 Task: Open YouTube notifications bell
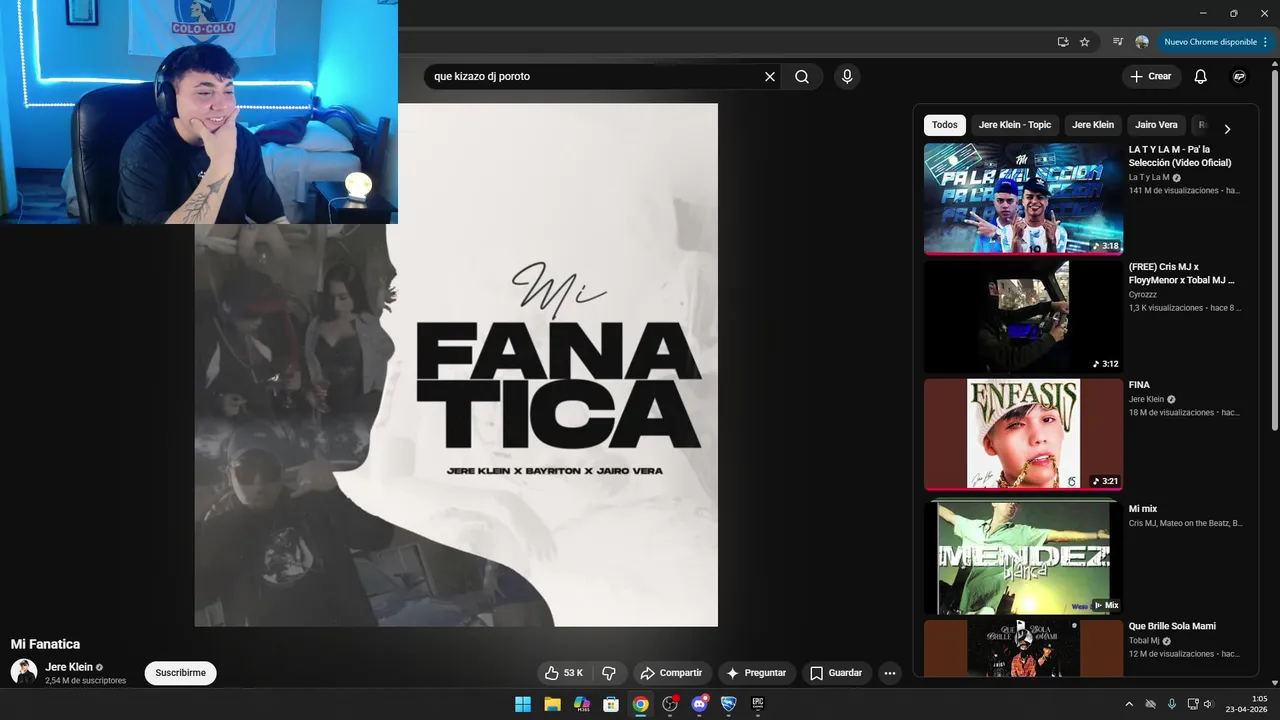click(x=1201, y=77)
